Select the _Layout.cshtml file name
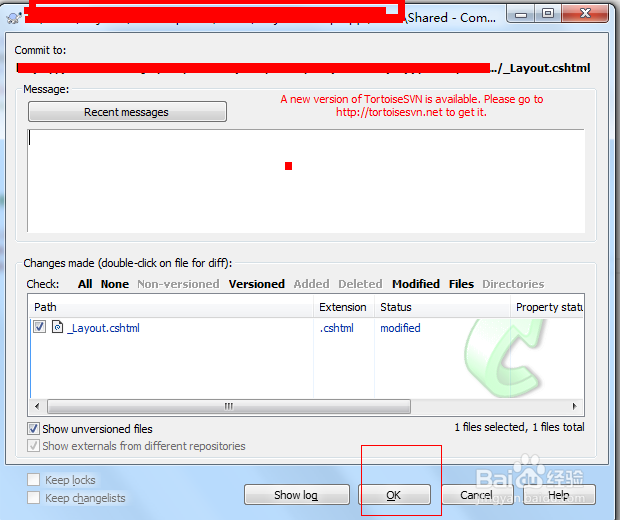 (x=104, y=328)
